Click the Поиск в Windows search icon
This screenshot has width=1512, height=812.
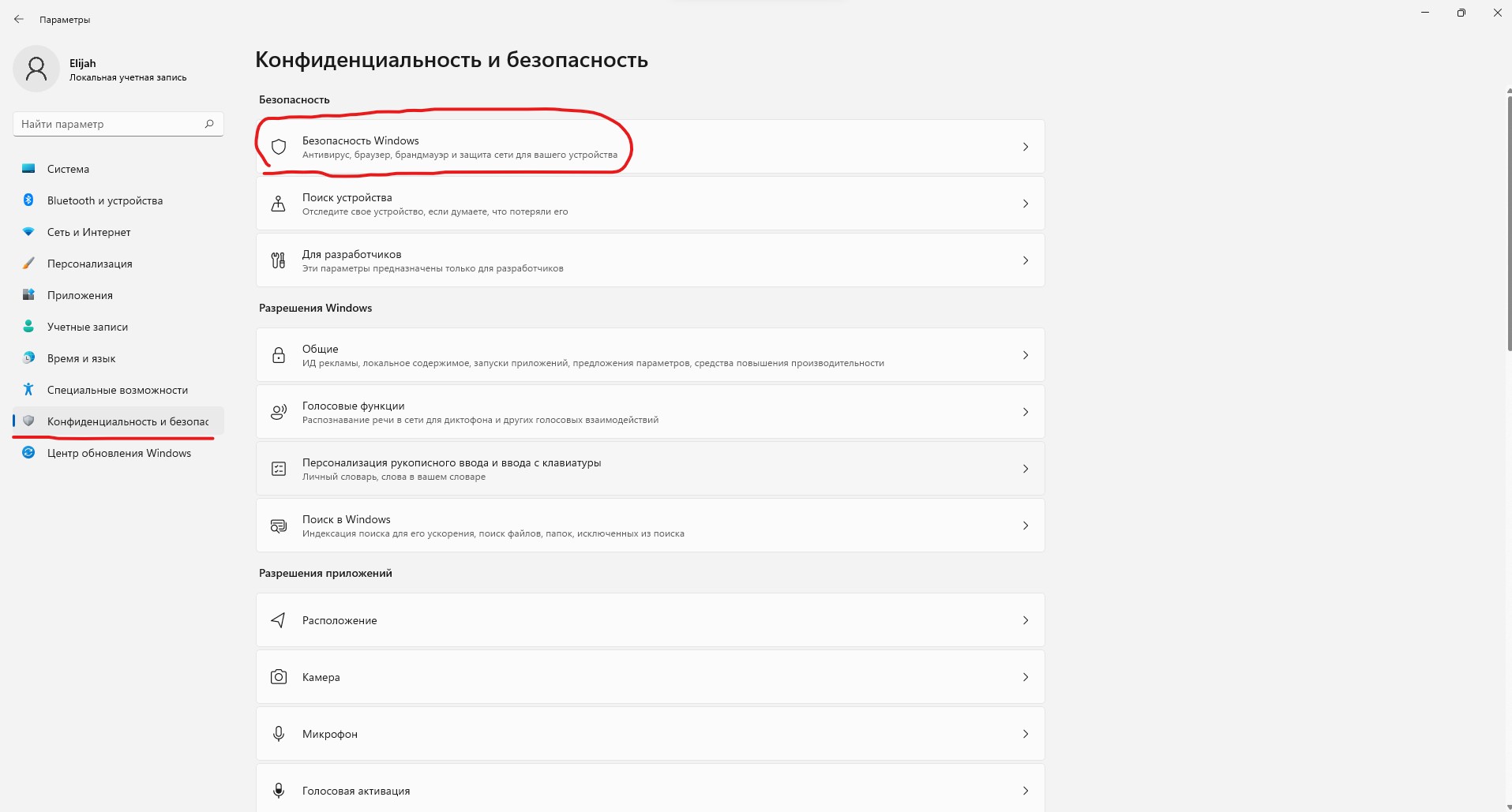pyautogui.click(x=278, y=526)
